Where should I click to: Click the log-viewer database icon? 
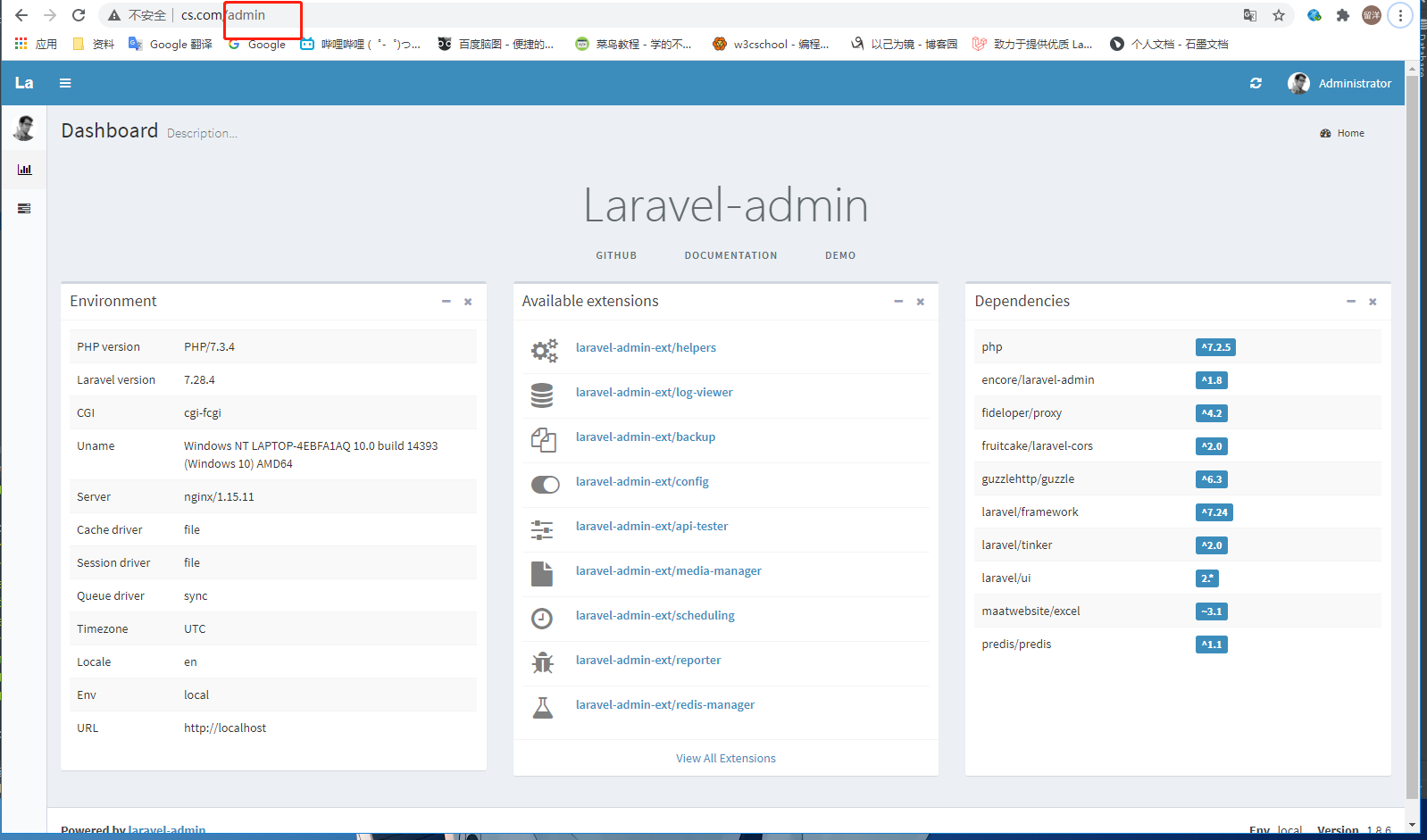(542, 395)
